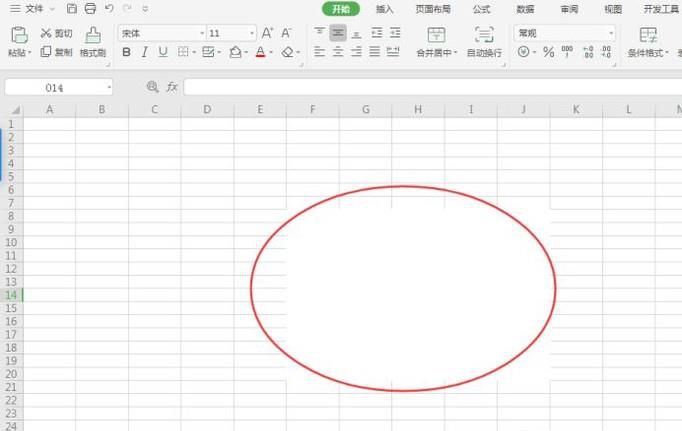Open the 条件格式 conditional formatting menu

pyautogui.click(x=648, y=42)
